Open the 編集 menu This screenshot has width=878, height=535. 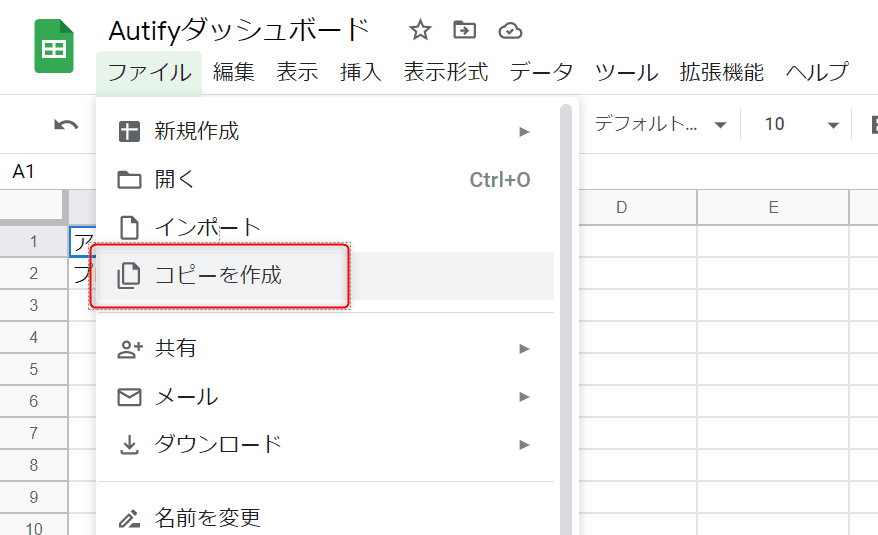[x=234, y=73]
